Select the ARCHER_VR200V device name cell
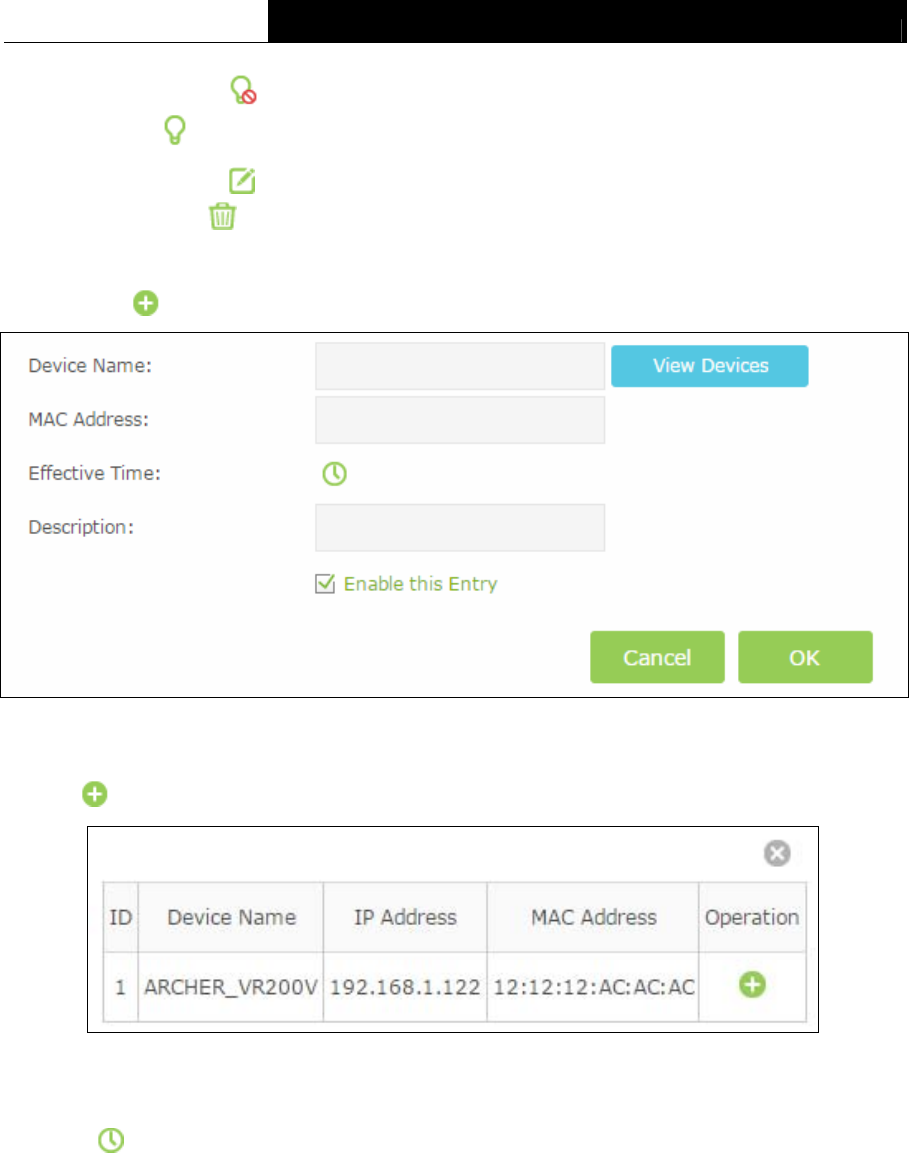This screenshot has width=909, height=1153. pyautogui.click(x=231, y=987)
